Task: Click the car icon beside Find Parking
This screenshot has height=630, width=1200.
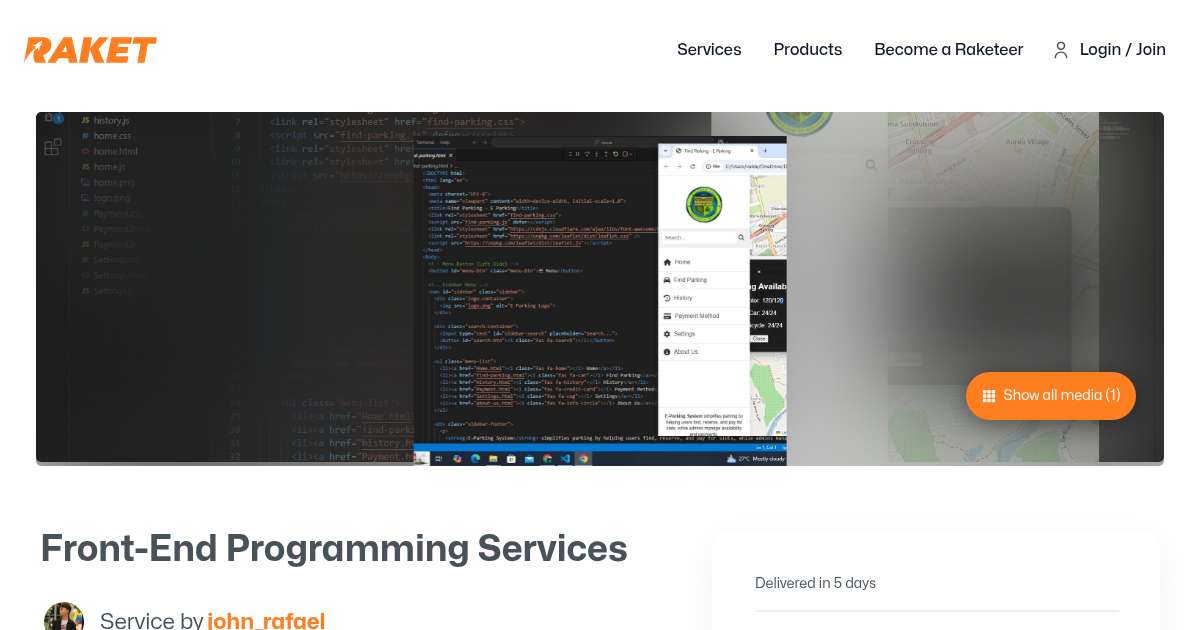Action: coord(667,280)
